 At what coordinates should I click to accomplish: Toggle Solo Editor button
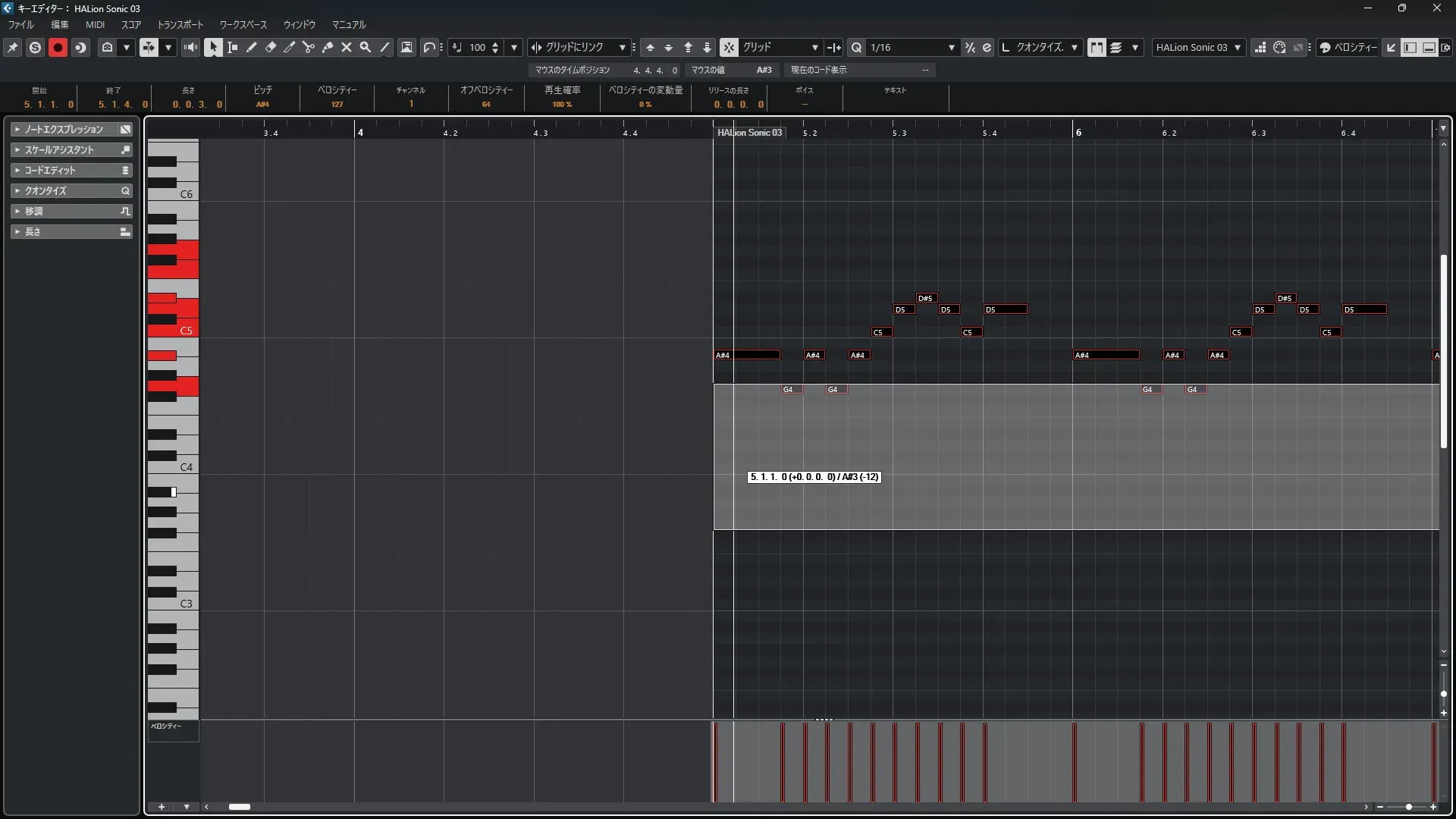(x=35, y=47)
